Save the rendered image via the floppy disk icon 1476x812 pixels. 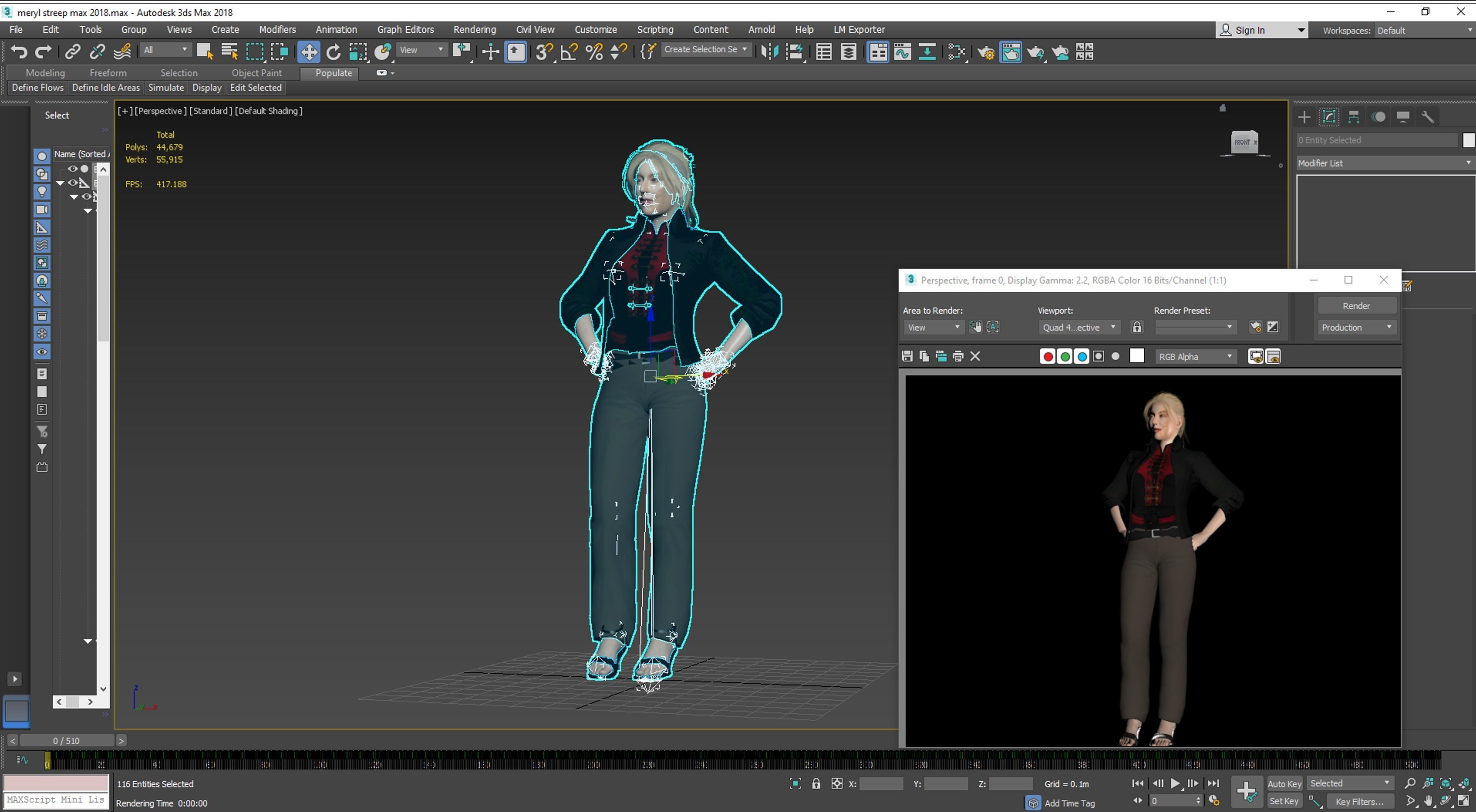click(907, 356)
